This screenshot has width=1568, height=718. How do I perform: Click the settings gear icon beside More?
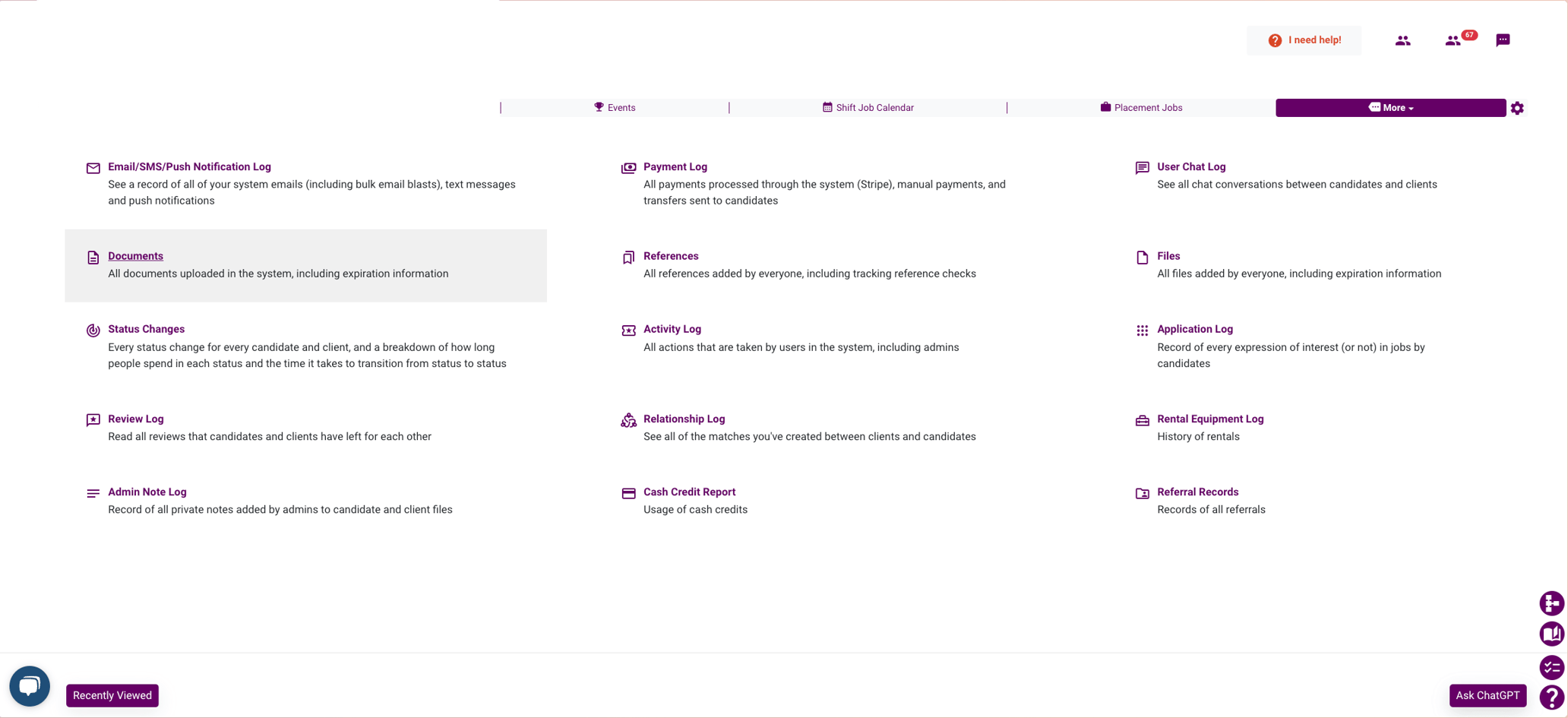pyautogui.click(x=1517, y=108)
